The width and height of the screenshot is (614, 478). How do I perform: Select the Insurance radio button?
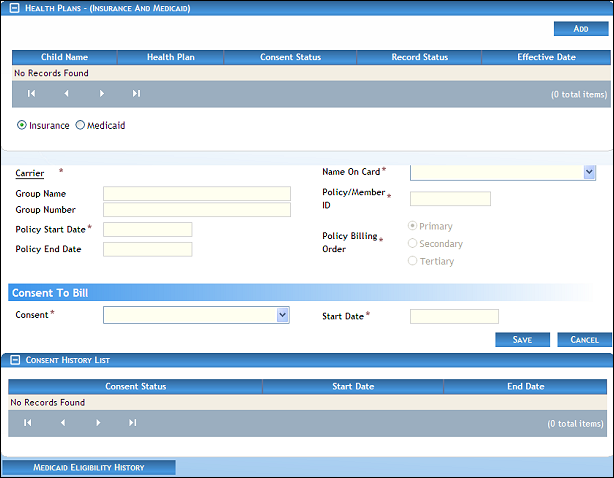click(x=22, y=126)
